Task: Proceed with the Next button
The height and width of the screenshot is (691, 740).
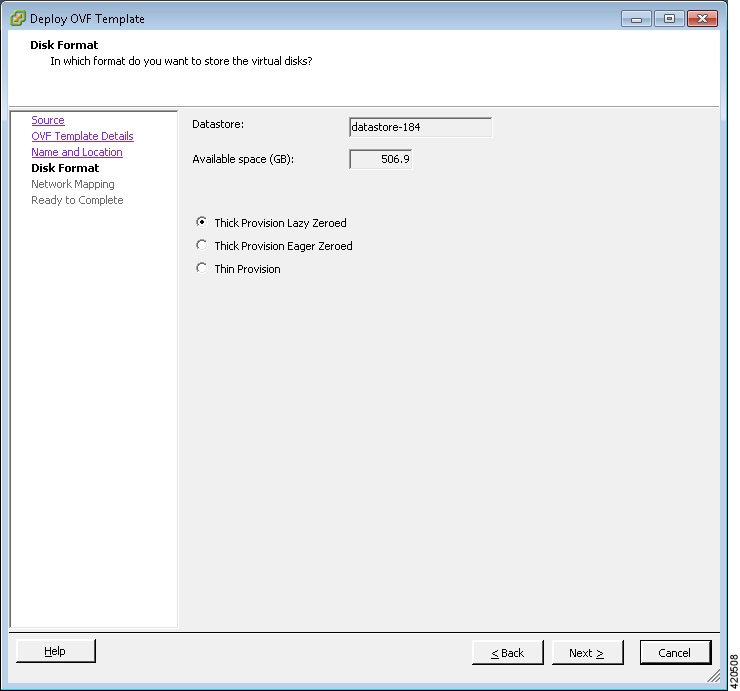Action: [588, 653]
